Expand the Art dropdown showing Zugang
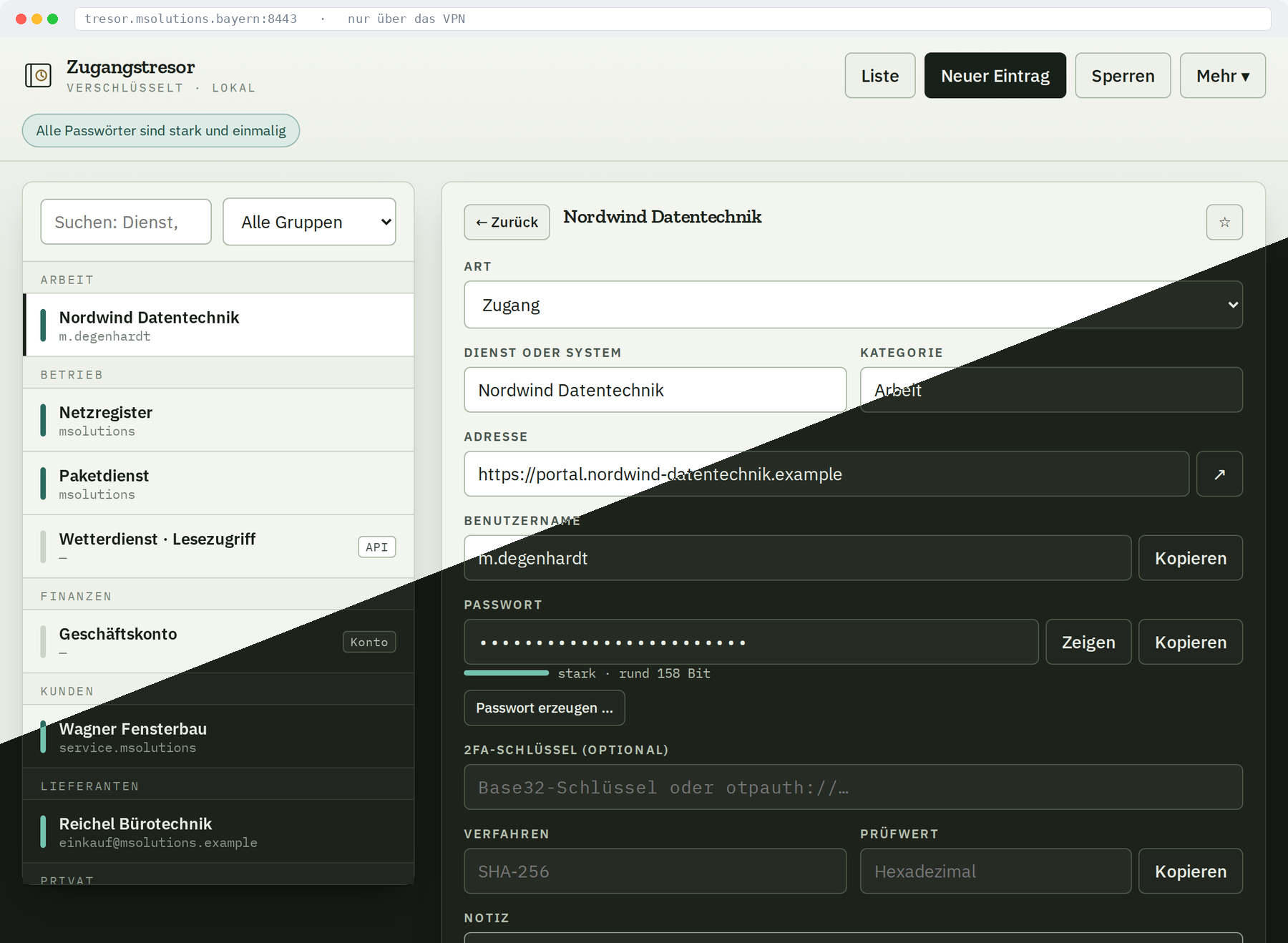This screenshot has width=1288, height=943. click(853, 305)
